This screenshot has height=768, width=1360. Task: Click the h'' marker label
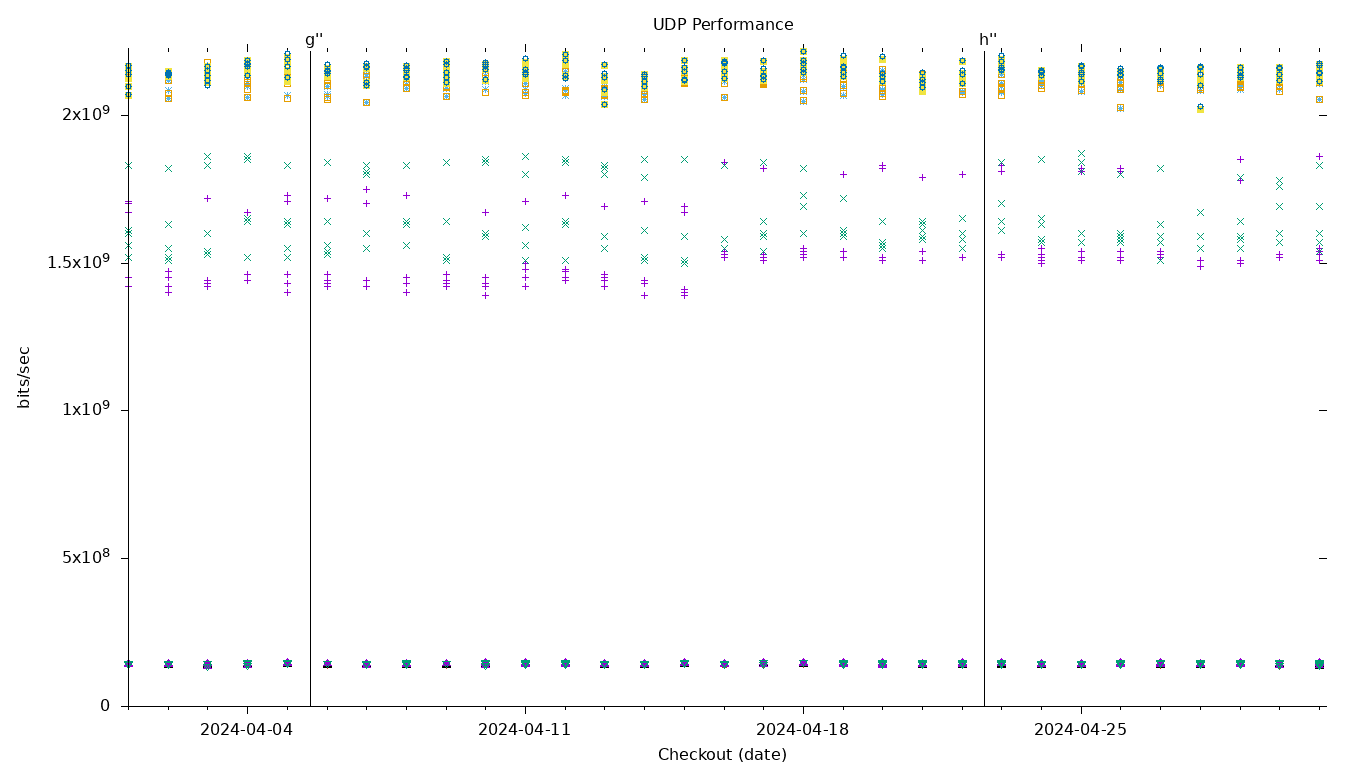click(x=988, y=40)
